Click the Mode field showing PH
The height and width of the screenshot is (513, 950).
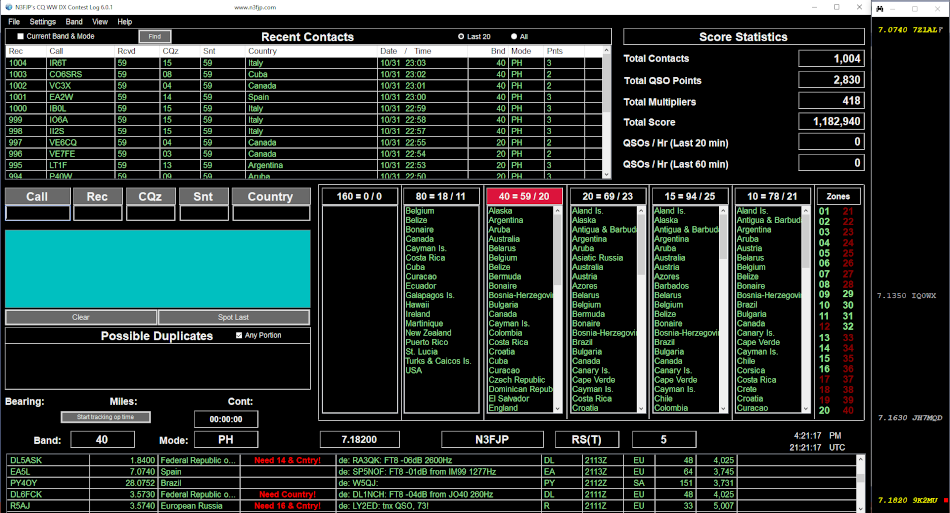pos(226,440)
